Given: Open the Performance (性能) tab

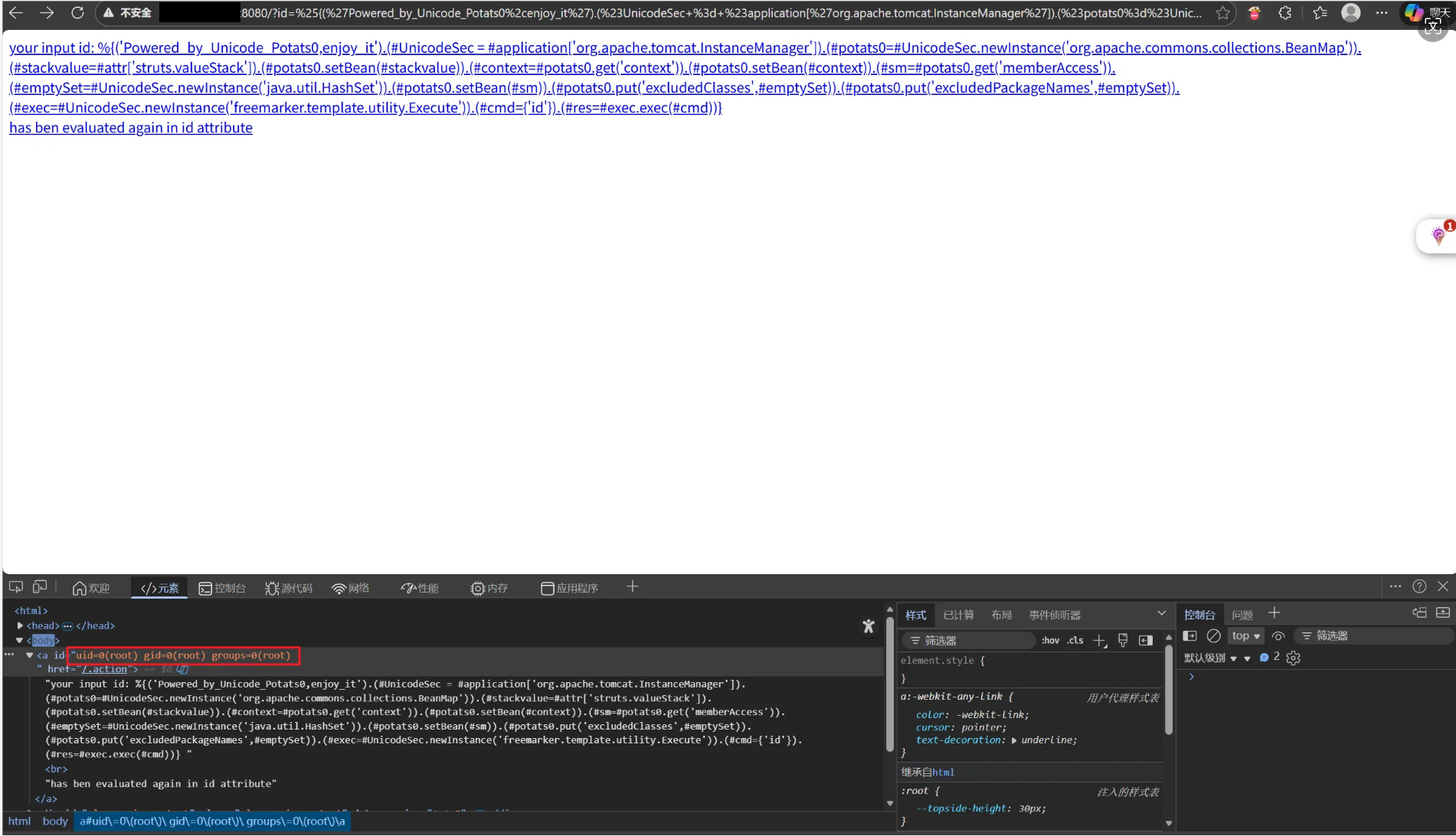Looking at the screenshot, I should pyautogui.click(x=420, y=588).
